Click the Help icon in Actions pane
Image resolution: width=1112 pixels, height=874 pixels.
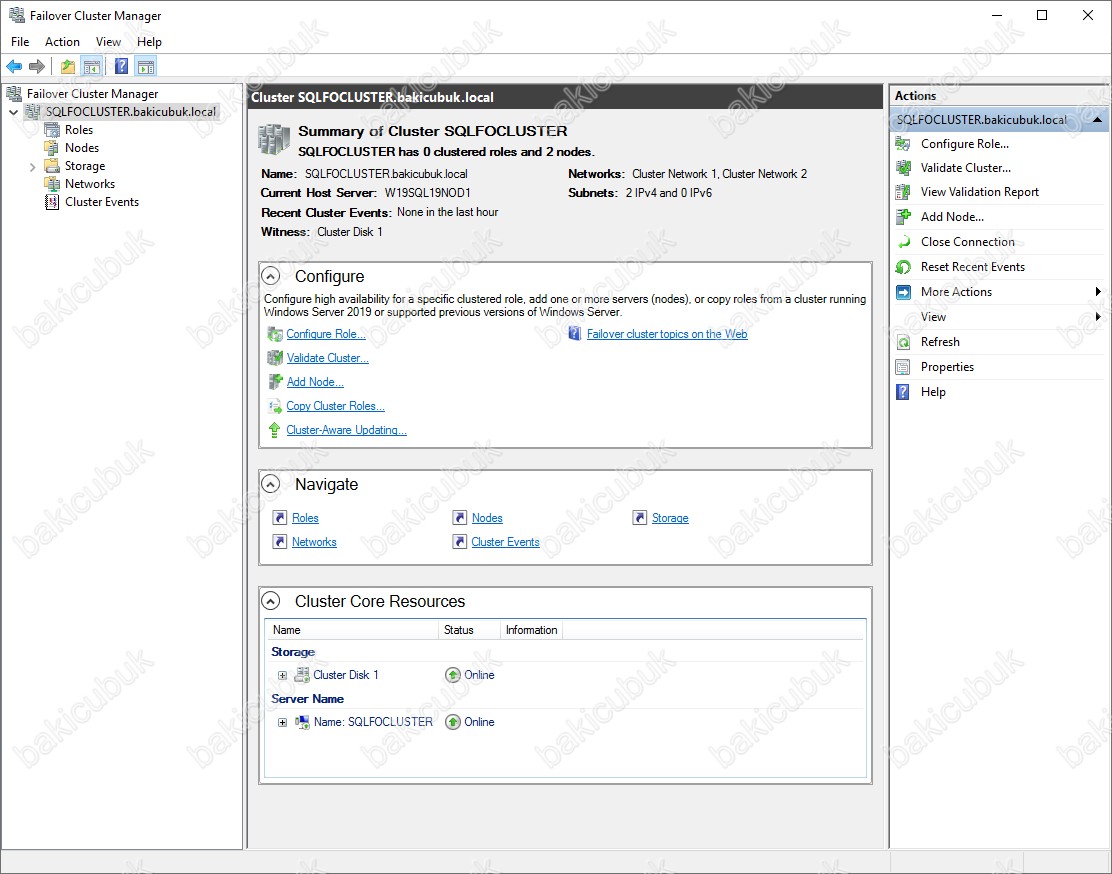(x=903, y=392)
